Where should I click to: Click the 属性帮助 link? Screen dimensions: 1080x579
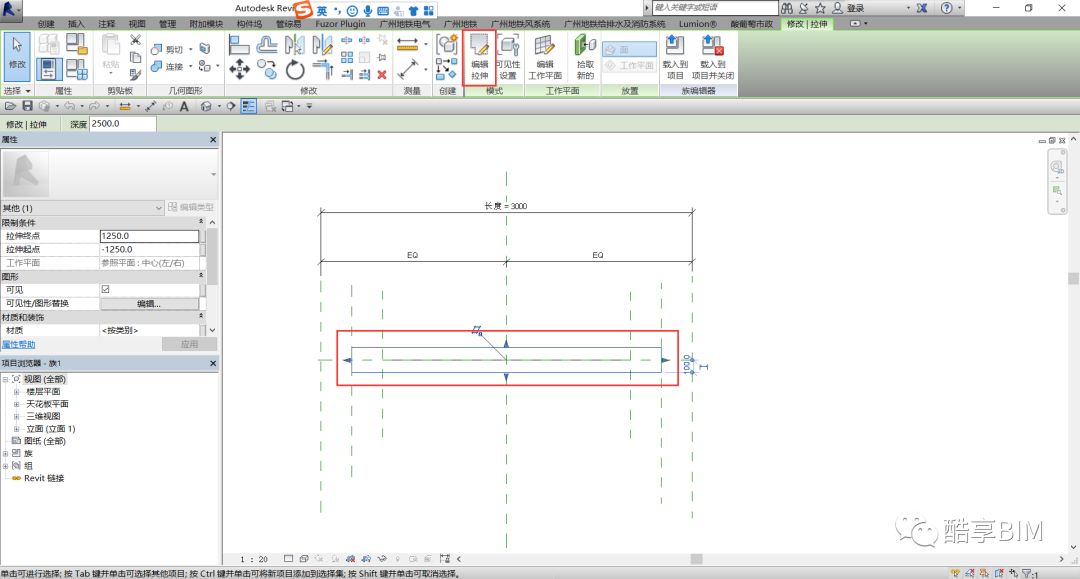click(x=19, y=344)
